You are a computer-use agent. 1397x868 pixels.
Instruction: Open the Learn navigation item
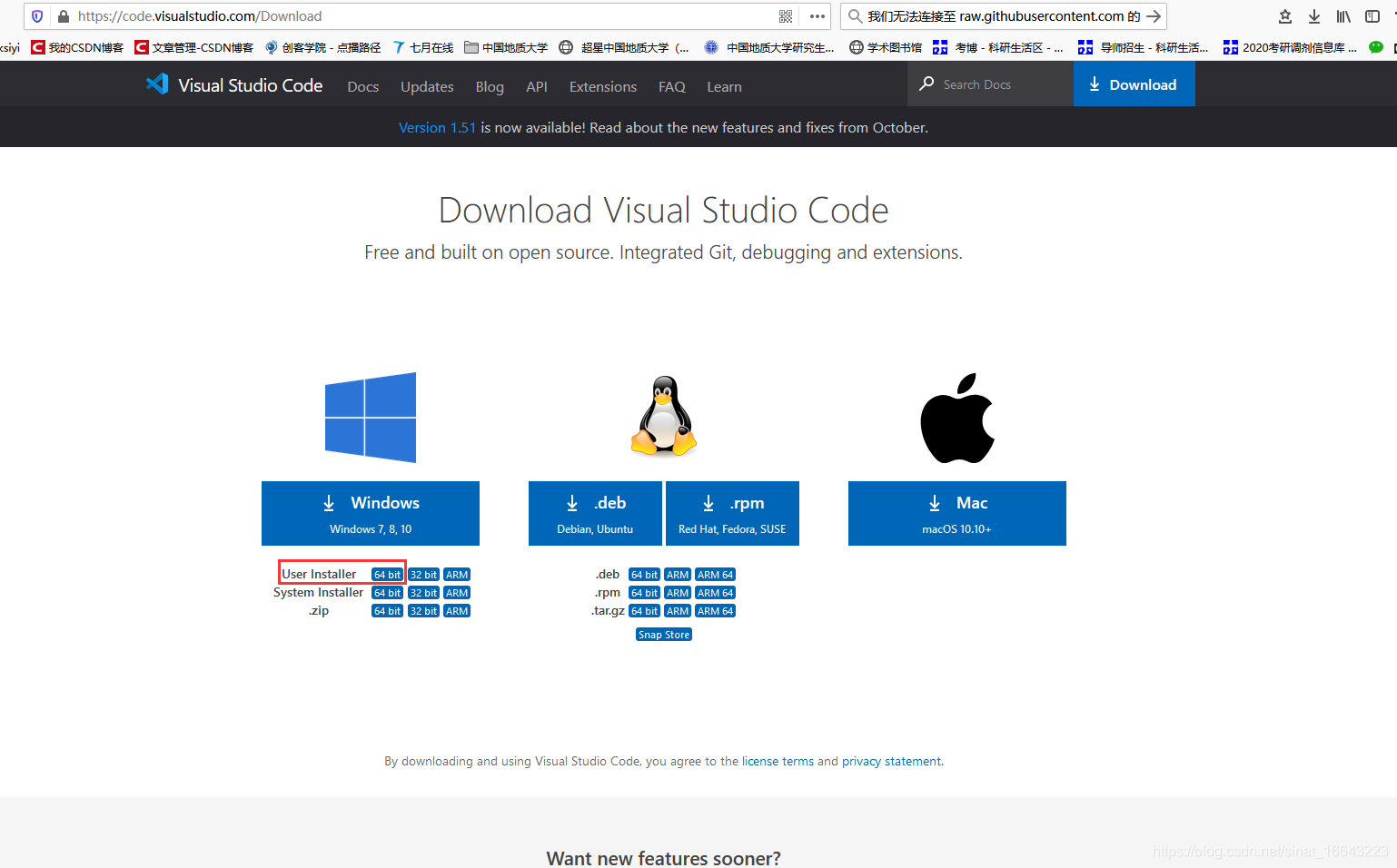pyautogui.click(x=724, y=86)
